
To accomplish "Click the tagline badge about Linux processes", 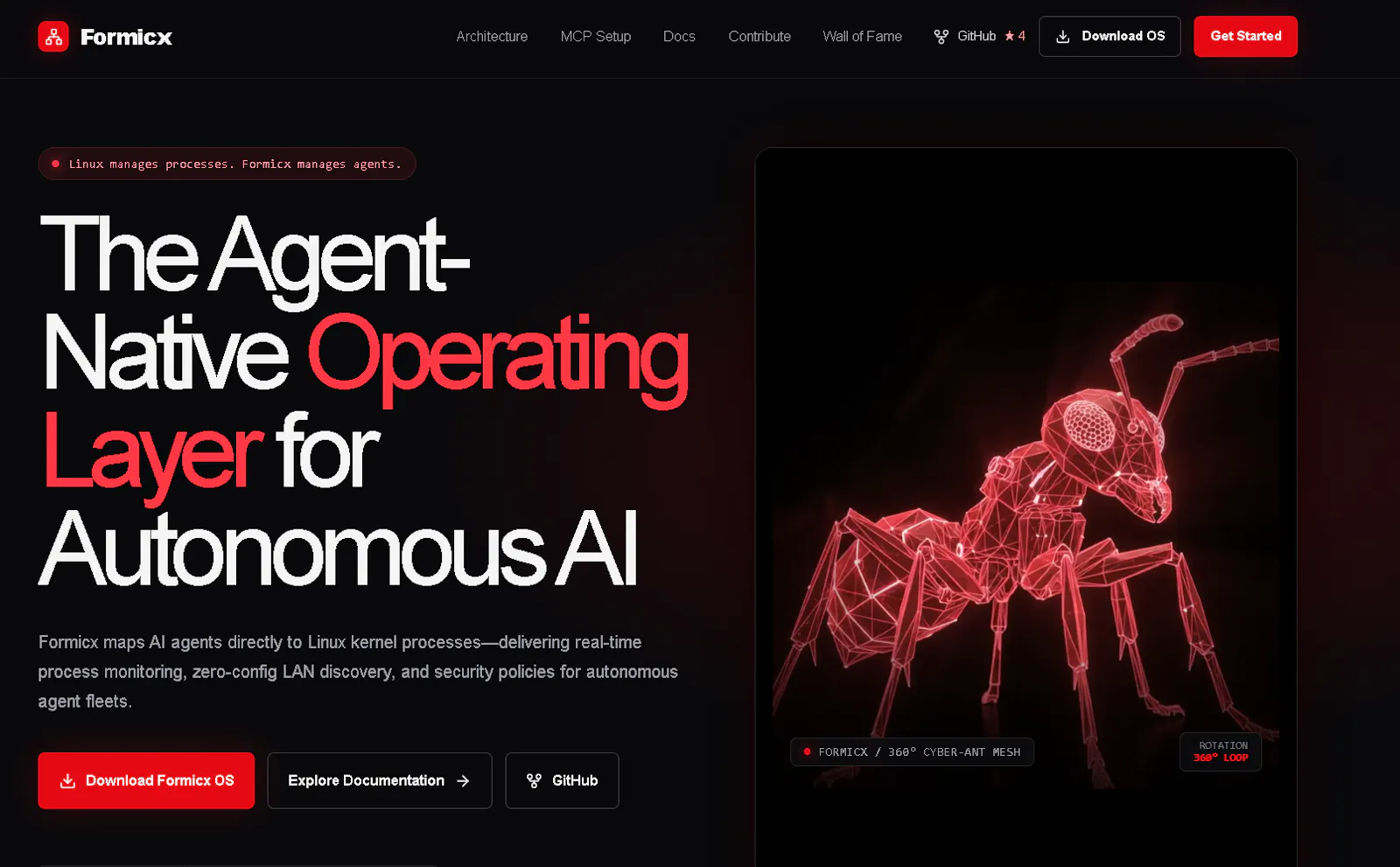I will click(227, 164).
